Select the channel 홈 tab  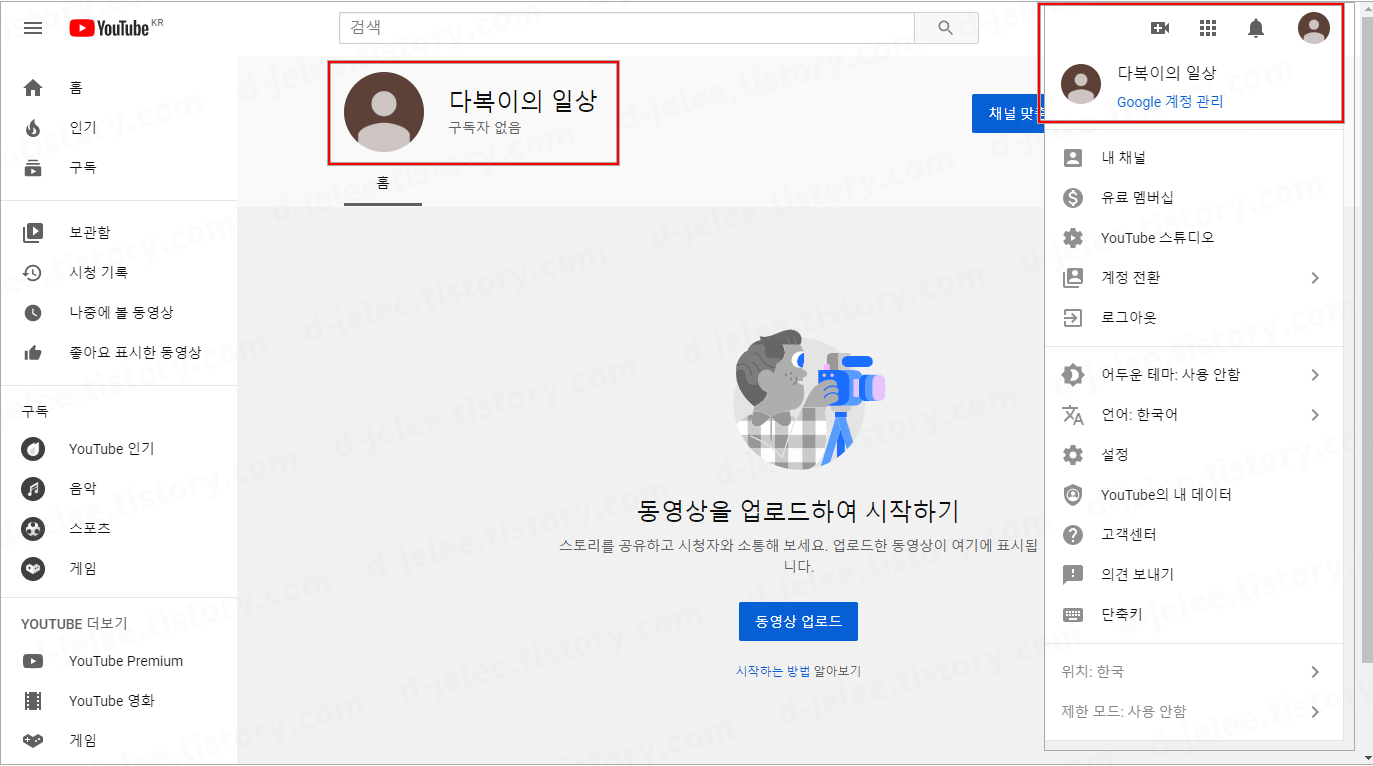pyautogui.click(x=383, y=183)
